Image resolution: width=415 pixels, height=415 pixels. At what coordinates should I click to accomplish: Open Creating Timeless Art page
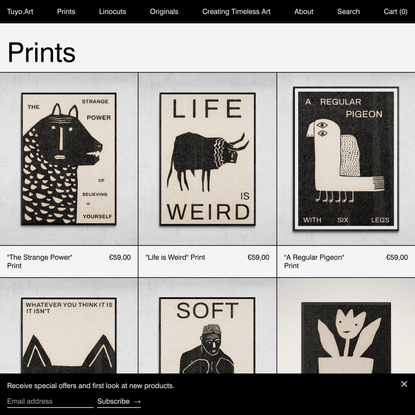pyautogui.click(x=236, y=12)
